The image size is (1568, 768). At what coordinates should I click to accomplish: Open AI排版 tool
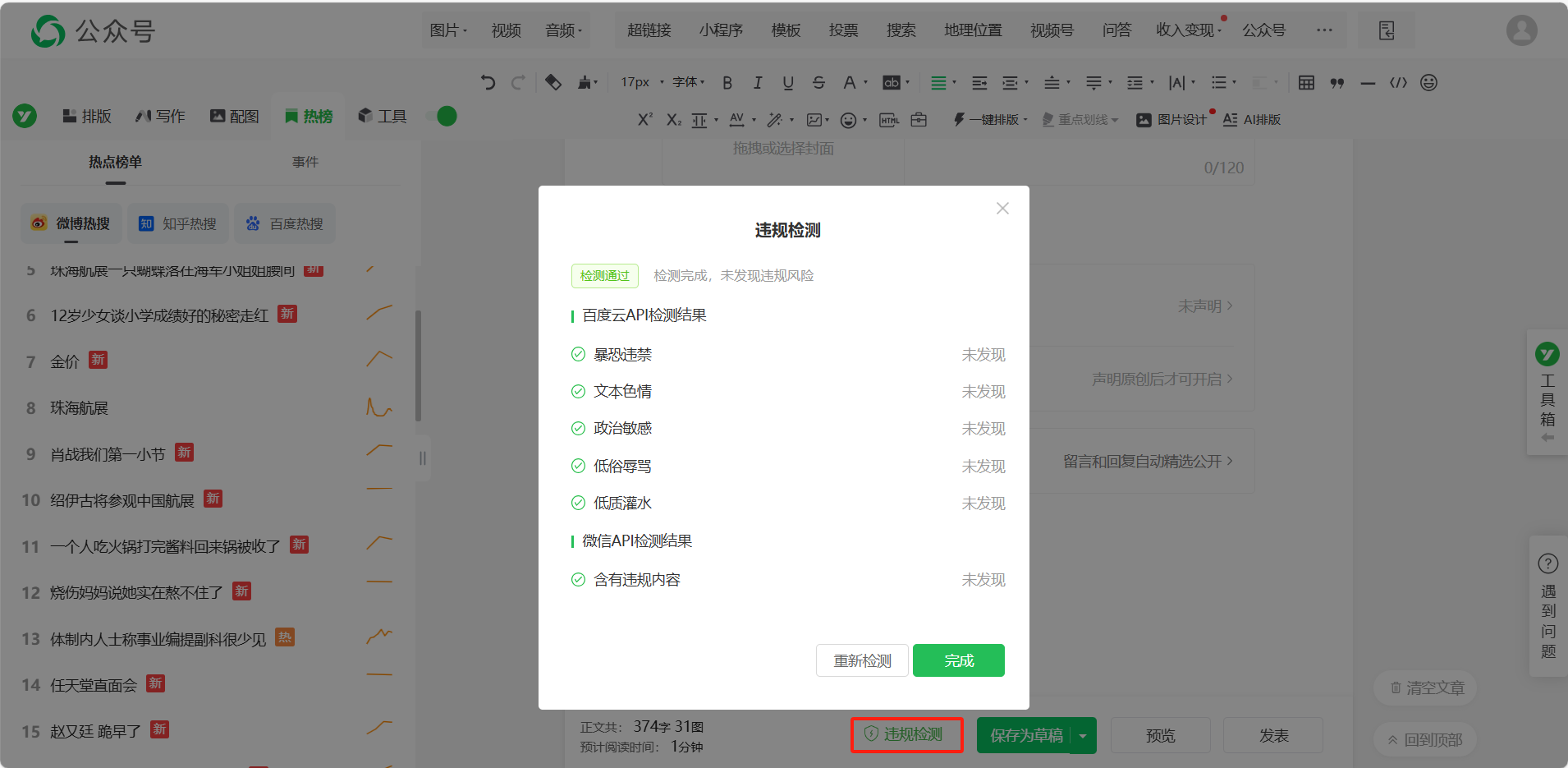pyautogui.click(x=1252, y=120)
